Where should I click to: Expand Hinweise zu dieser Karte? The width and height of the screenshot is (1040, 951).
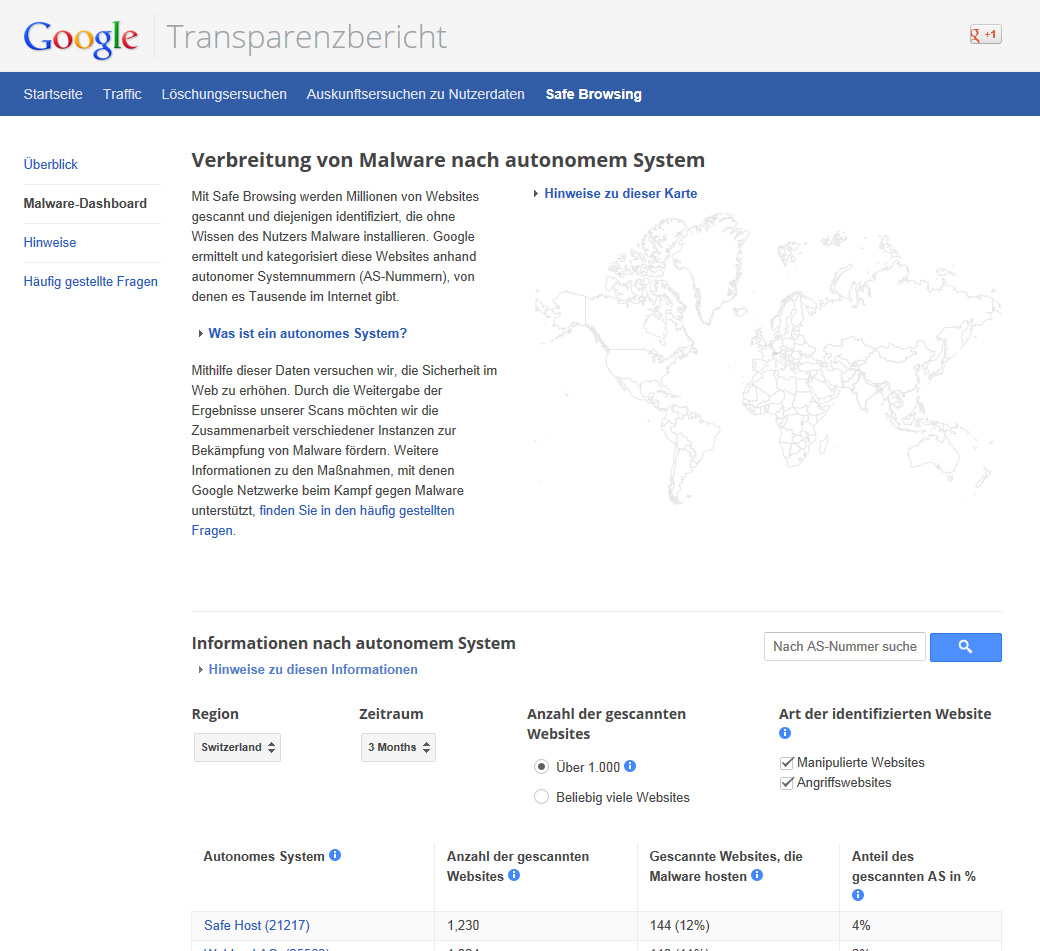(620, 194)
